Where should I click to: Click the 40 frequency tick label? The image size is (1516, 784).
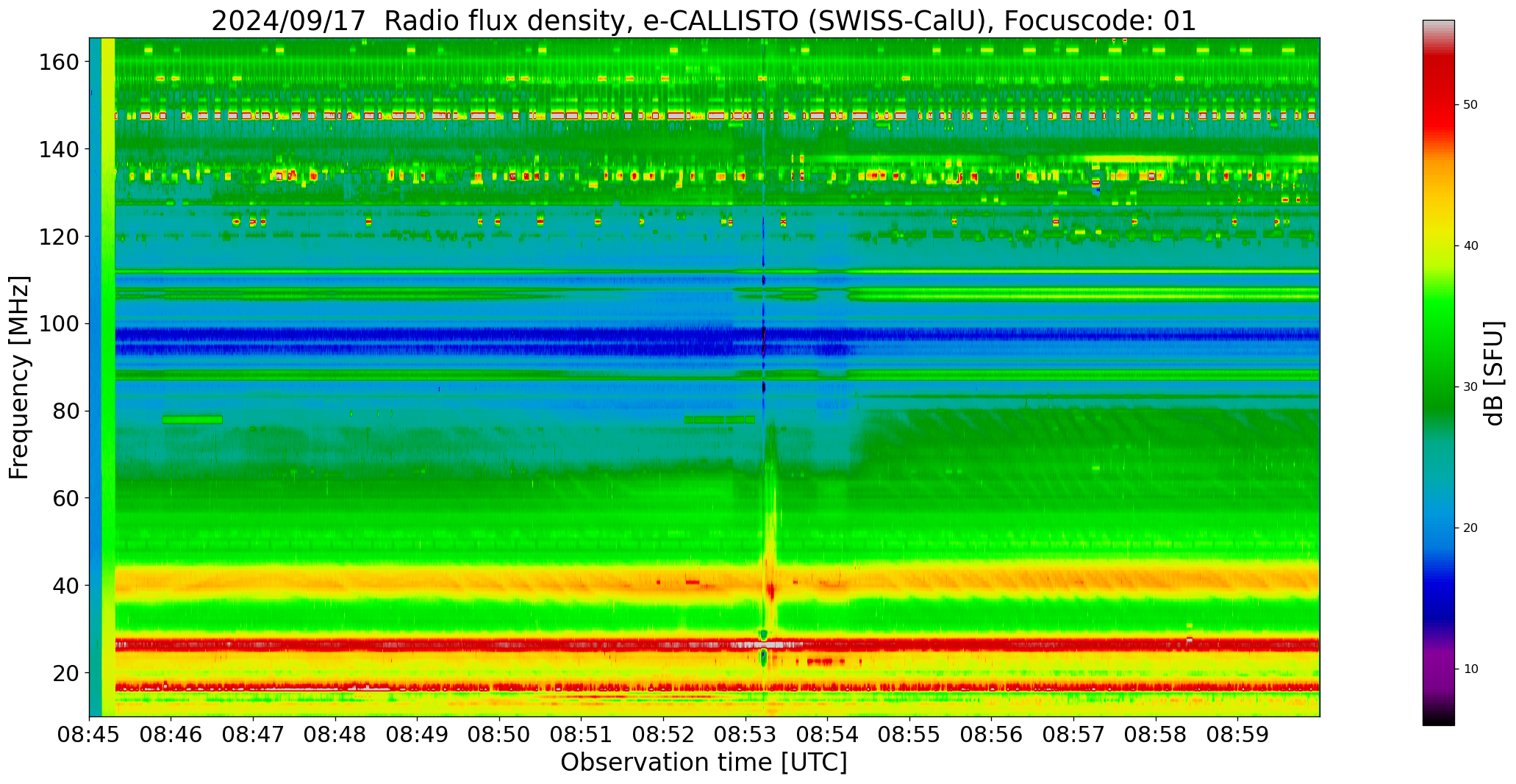[x=65, y=586]
